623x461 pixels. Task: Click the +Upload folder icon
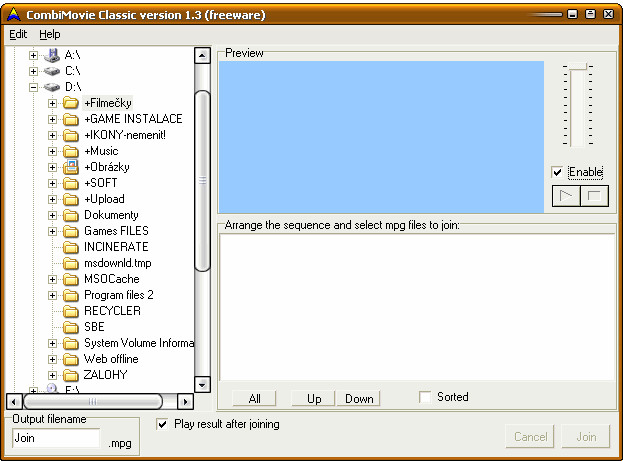click(71, 199)
